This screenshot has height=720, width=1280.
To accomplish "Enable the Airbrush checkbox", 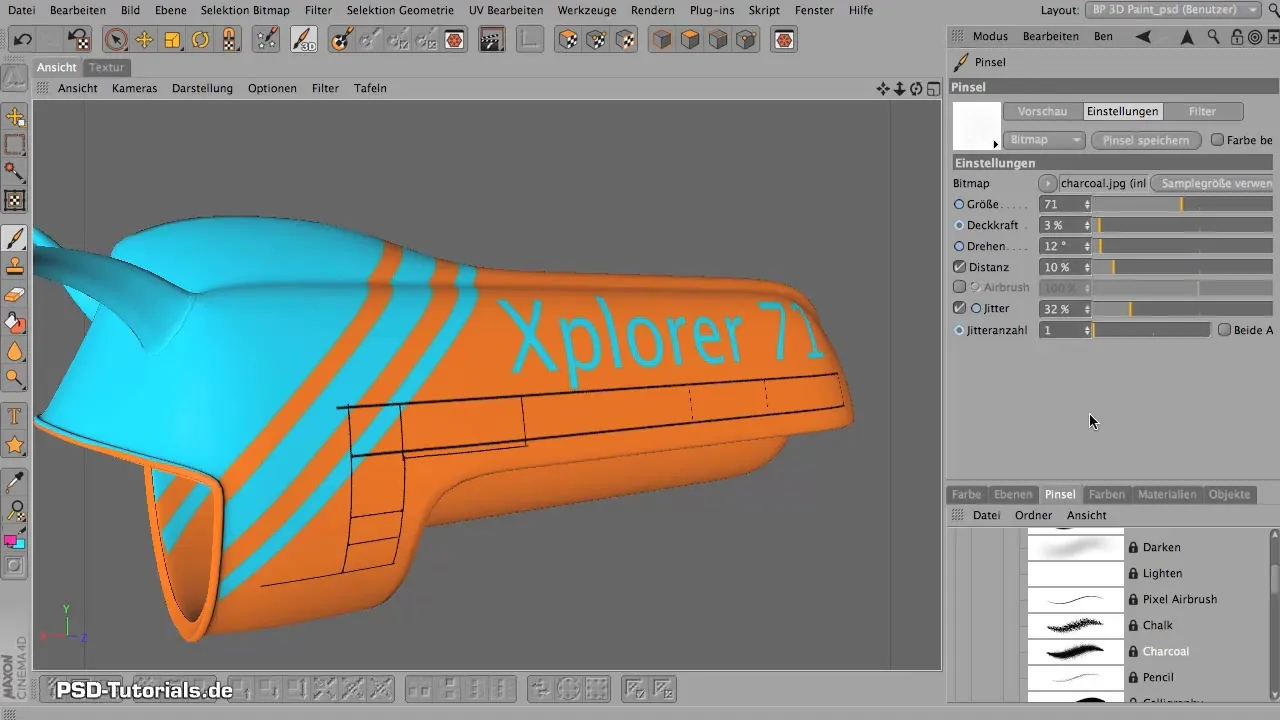I will click(960, 288).
